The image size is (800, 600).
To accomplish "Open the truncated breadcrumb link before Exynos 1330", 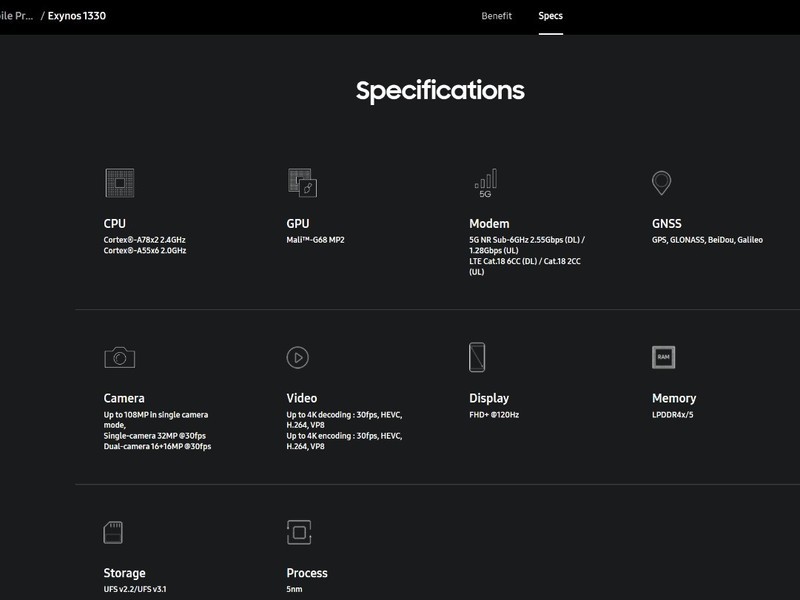I will point(16,16).
